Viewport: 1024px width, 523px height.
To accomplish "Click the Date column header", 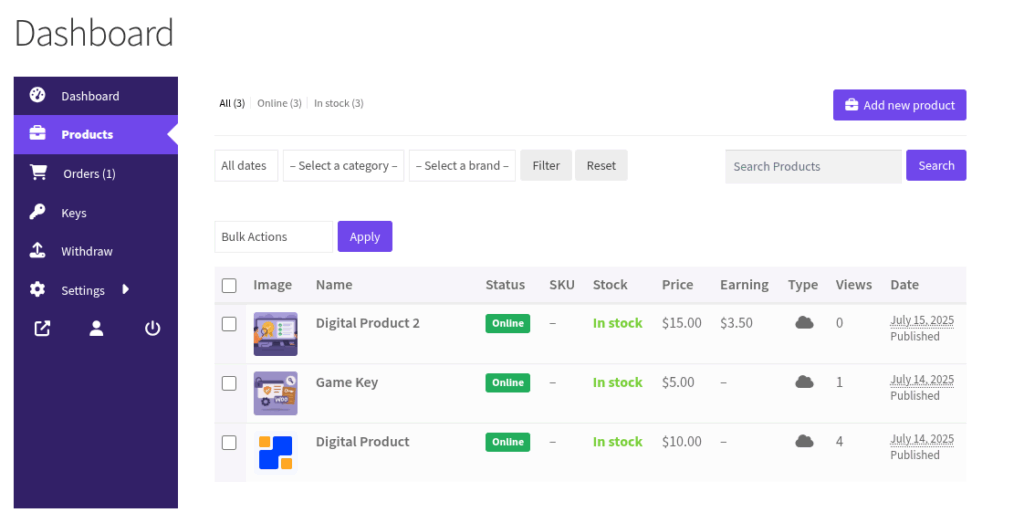I will point(904,285).
